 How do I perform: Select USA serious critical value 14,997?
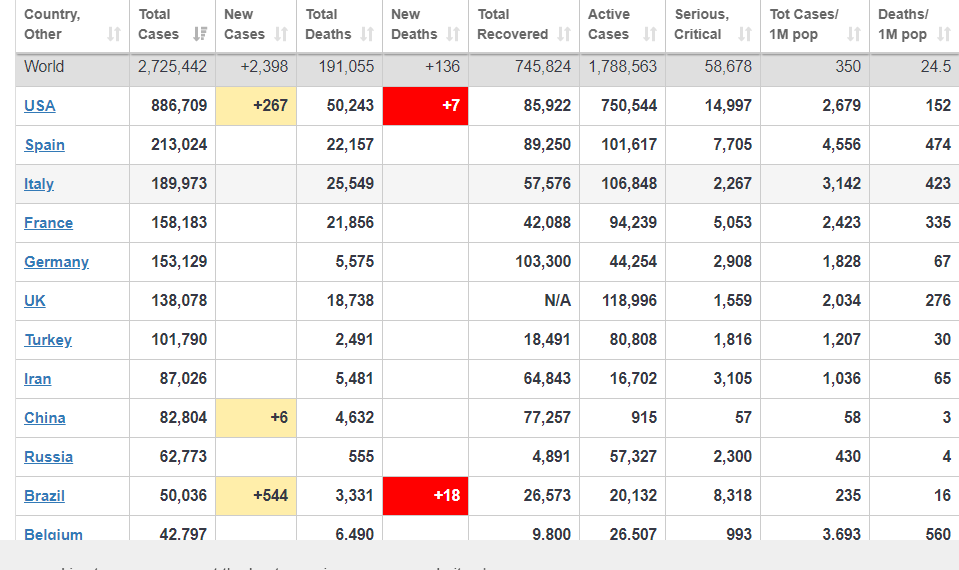pos(728,106)
